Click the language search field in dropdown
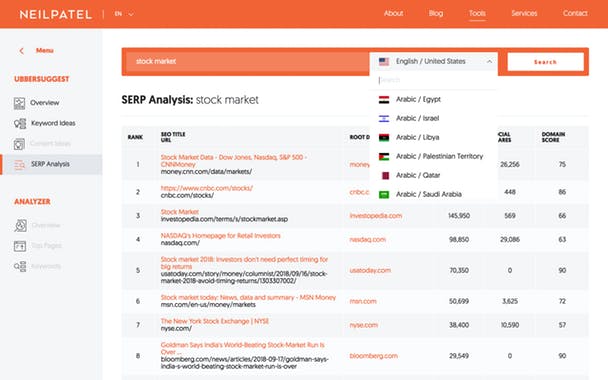Viewport: 608px width, 380px height. click(434, 80)
